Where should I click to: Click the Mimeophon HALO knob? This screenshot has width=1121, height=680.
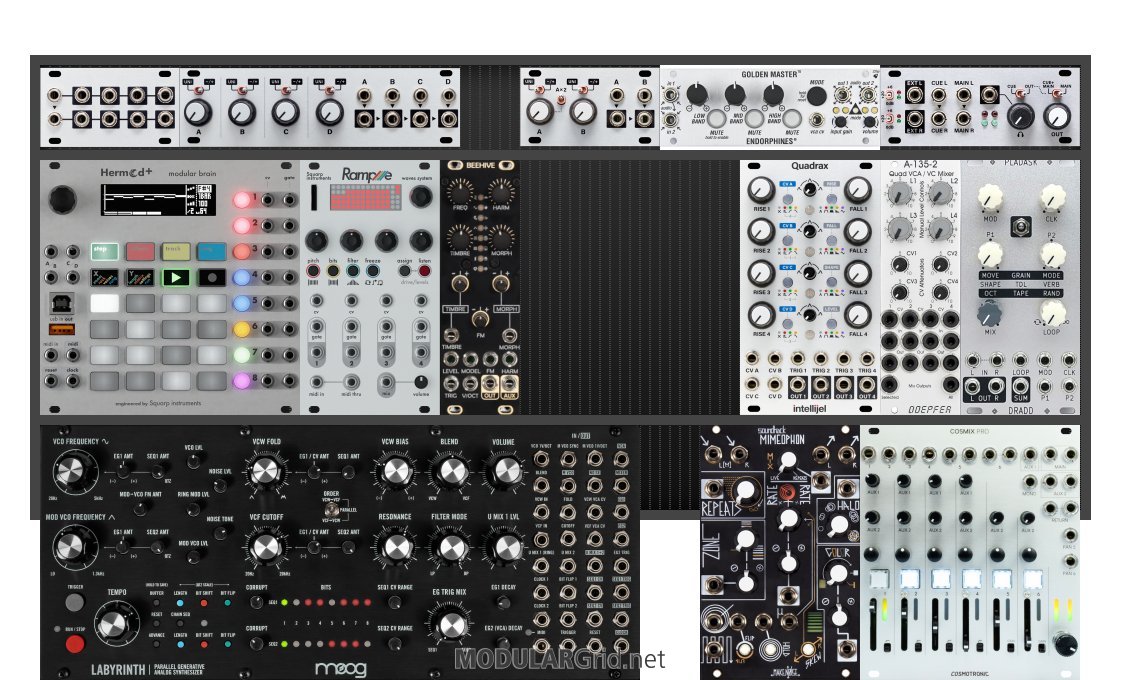click(x=838, y=526)
